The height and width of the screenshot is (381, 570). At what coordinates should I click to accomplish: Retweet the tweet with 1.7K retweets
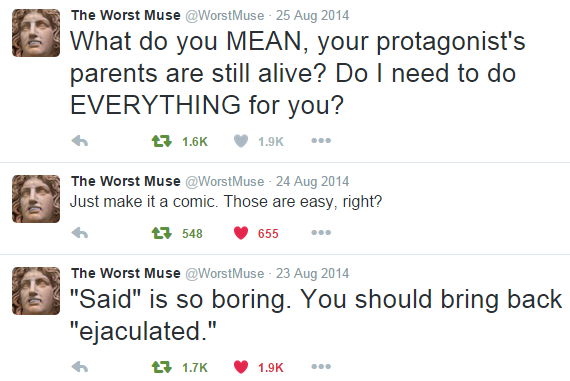(161, 367)
